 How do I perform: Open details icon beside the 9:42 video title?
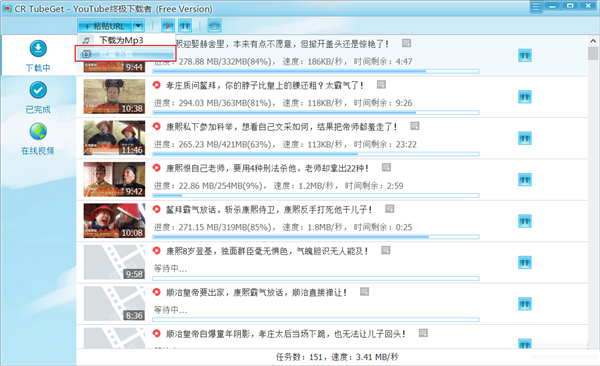pyautogui.click(x=386, y=167)
